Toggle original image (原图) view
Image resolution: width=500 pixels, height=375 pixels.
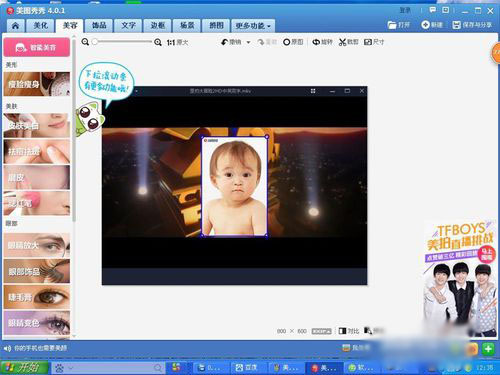coord(293,42)
